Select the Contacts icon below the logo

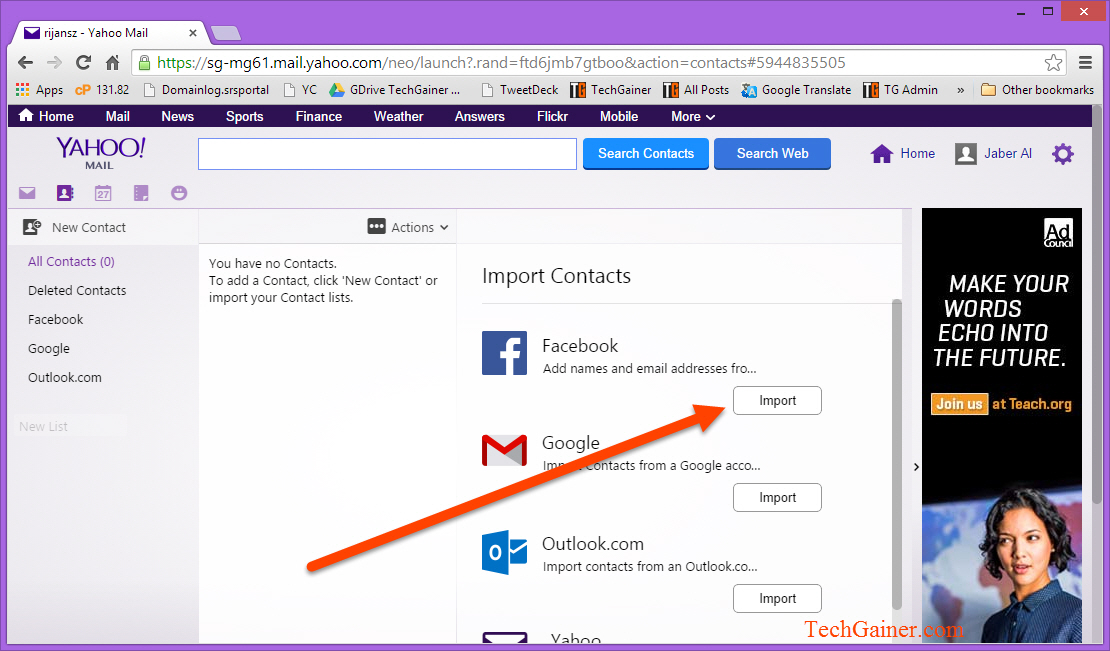pyautogui.click(x=65, y=192)
